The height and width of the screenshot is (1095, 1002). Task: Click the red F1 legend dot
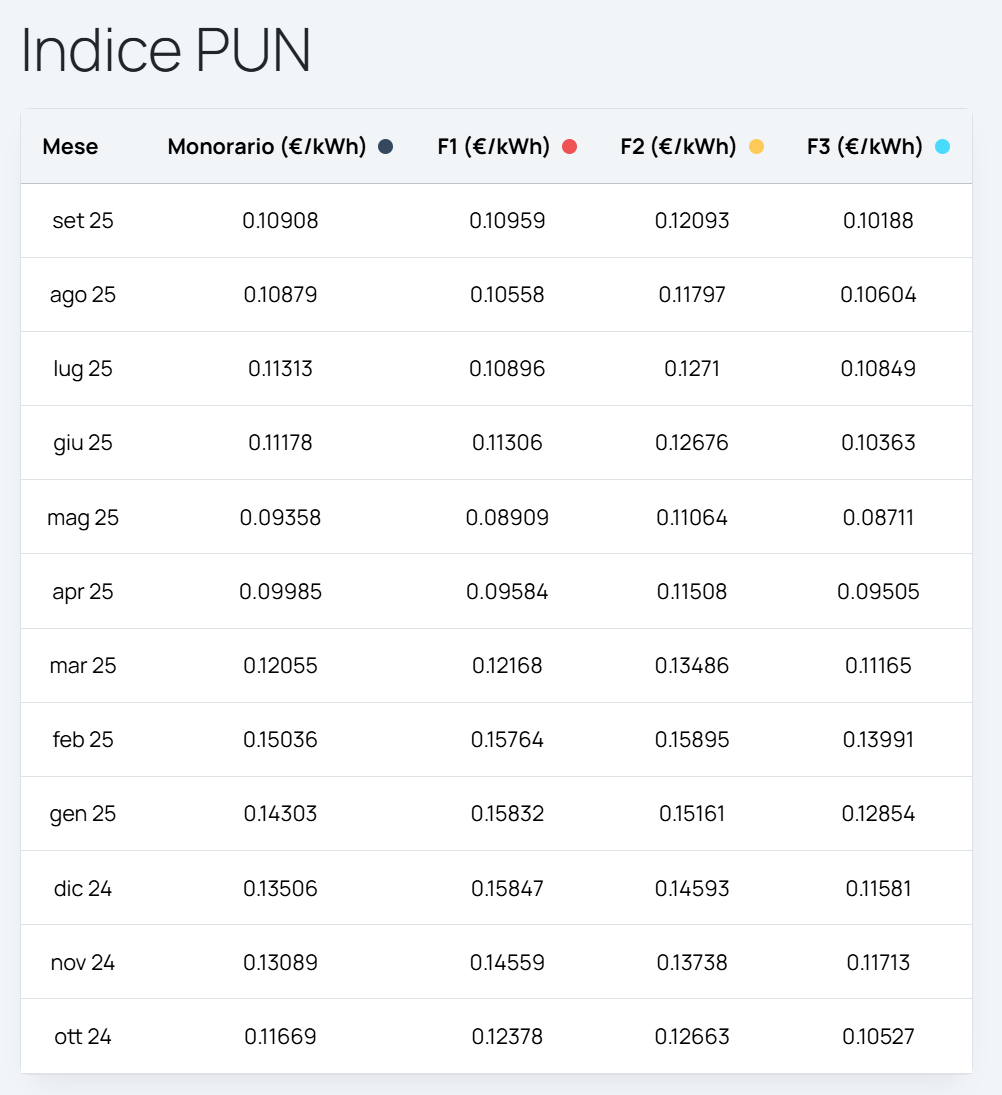tap(570, 147)
